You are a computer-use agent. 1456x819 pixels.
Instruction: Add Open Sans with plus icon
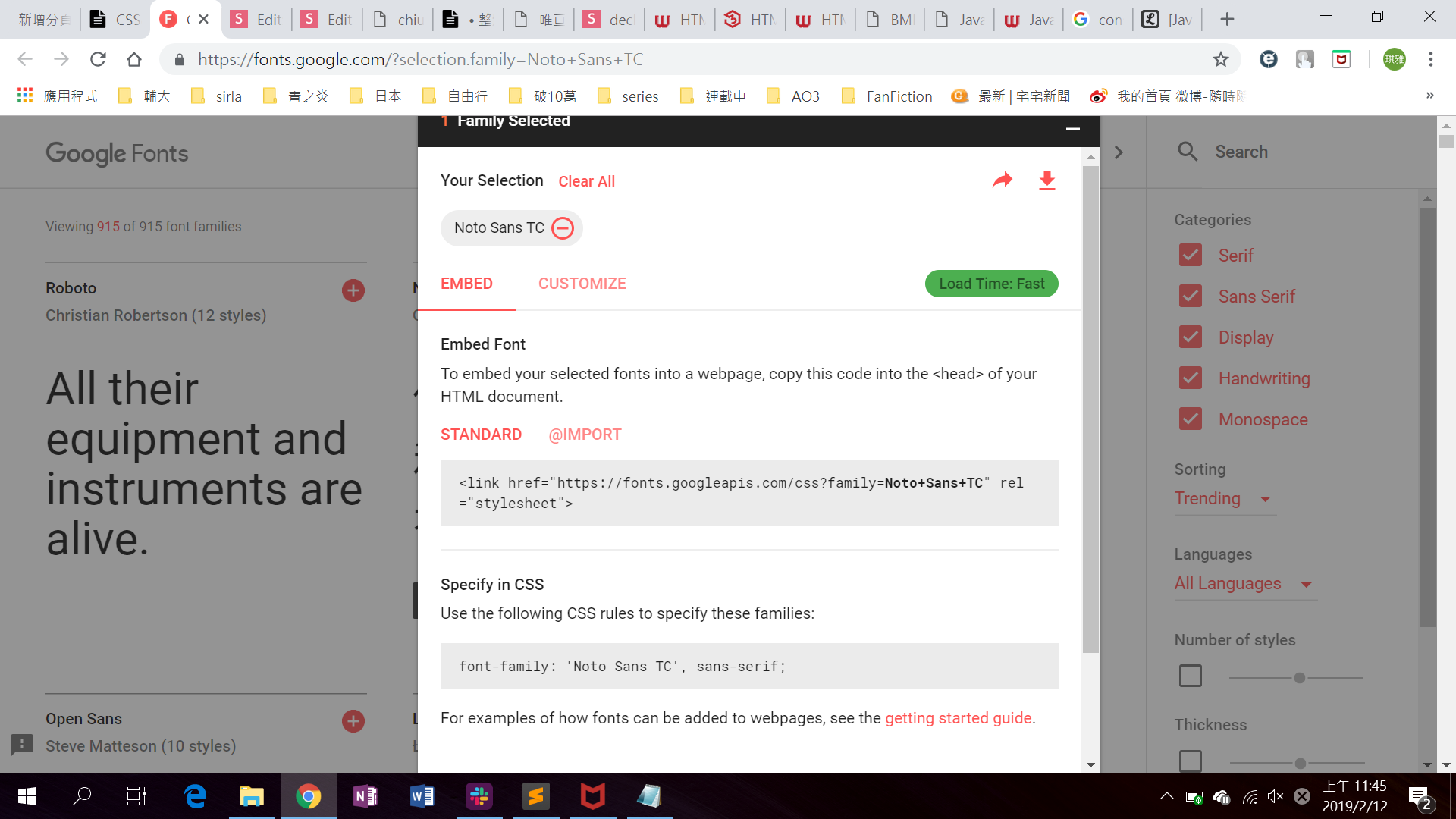tap(353, 721)
